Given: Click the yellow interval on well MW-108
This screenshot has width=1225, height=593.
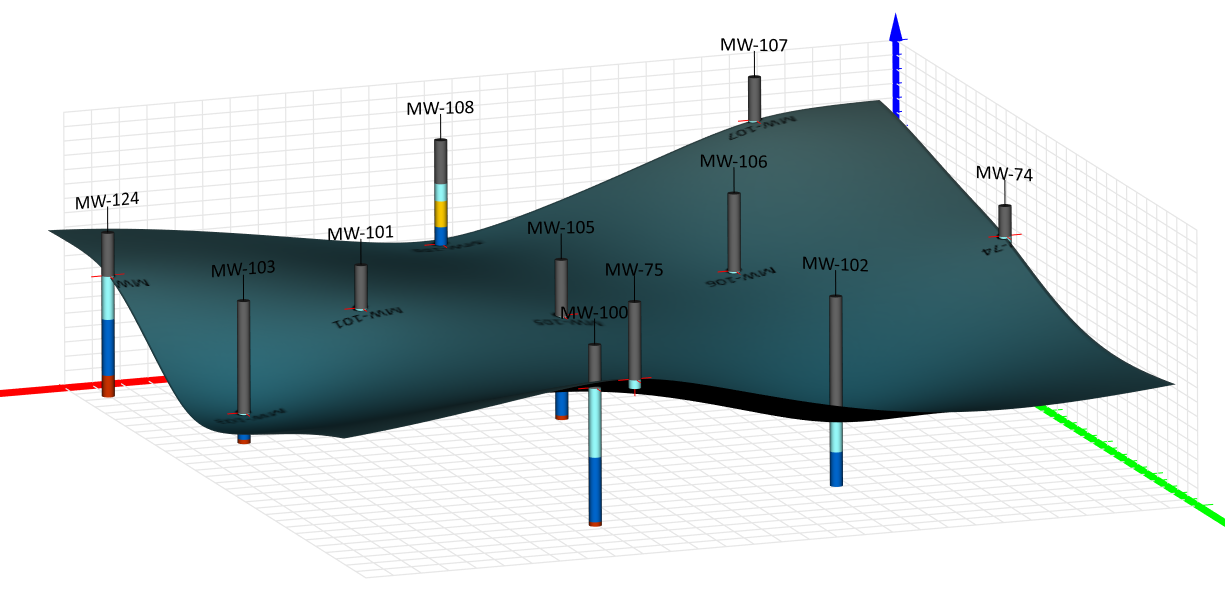Looking at the screenshot, I should point(440,214).
